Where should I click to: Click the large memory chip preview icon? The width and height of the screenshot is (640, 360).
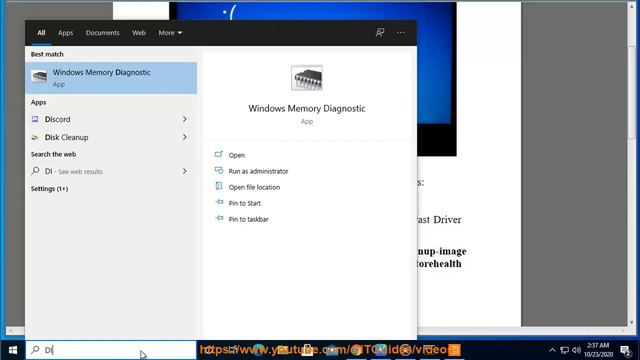[307, 78]
